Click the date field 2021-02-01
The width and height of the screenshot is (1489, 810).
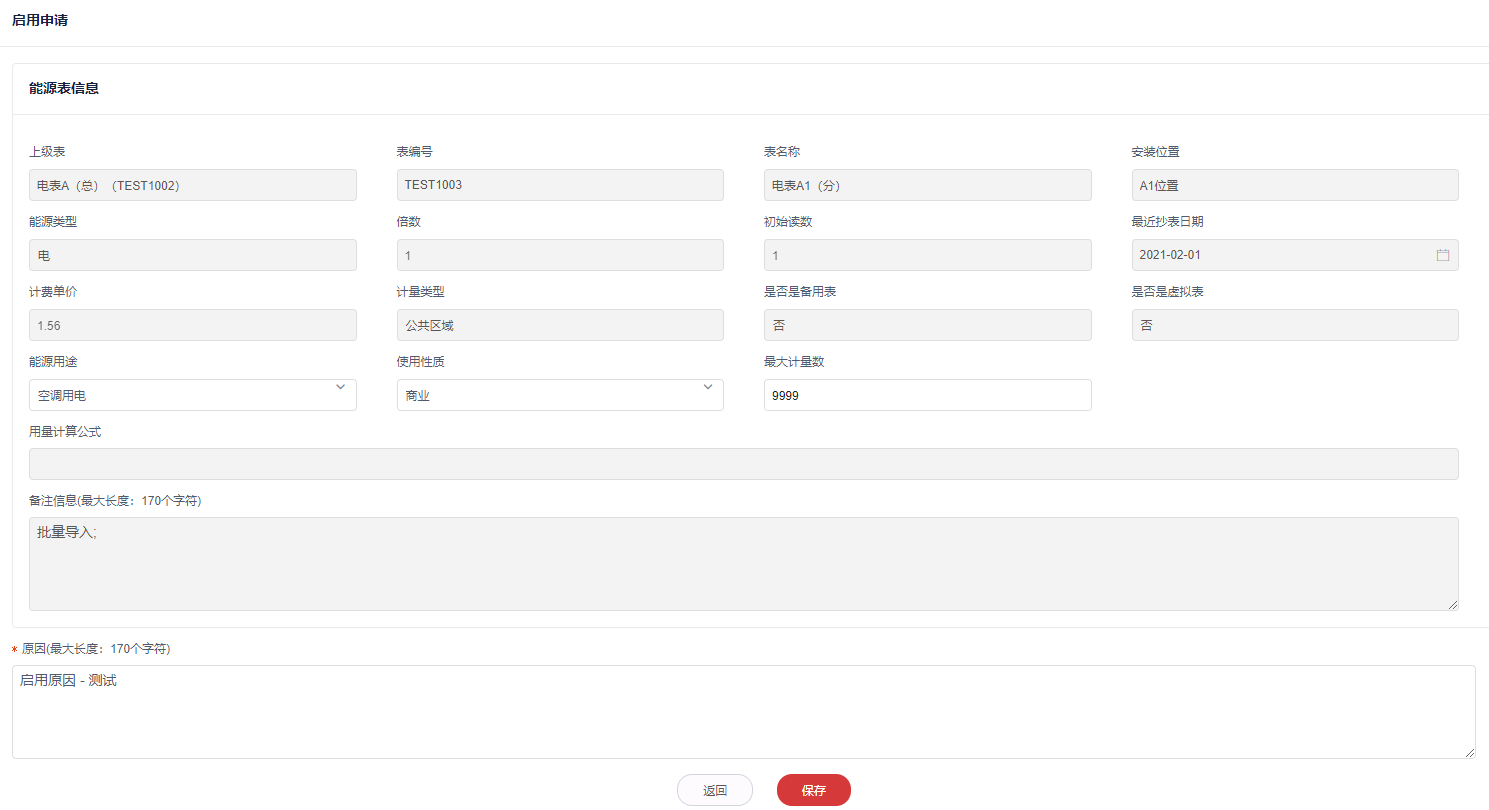(1295, 255)
